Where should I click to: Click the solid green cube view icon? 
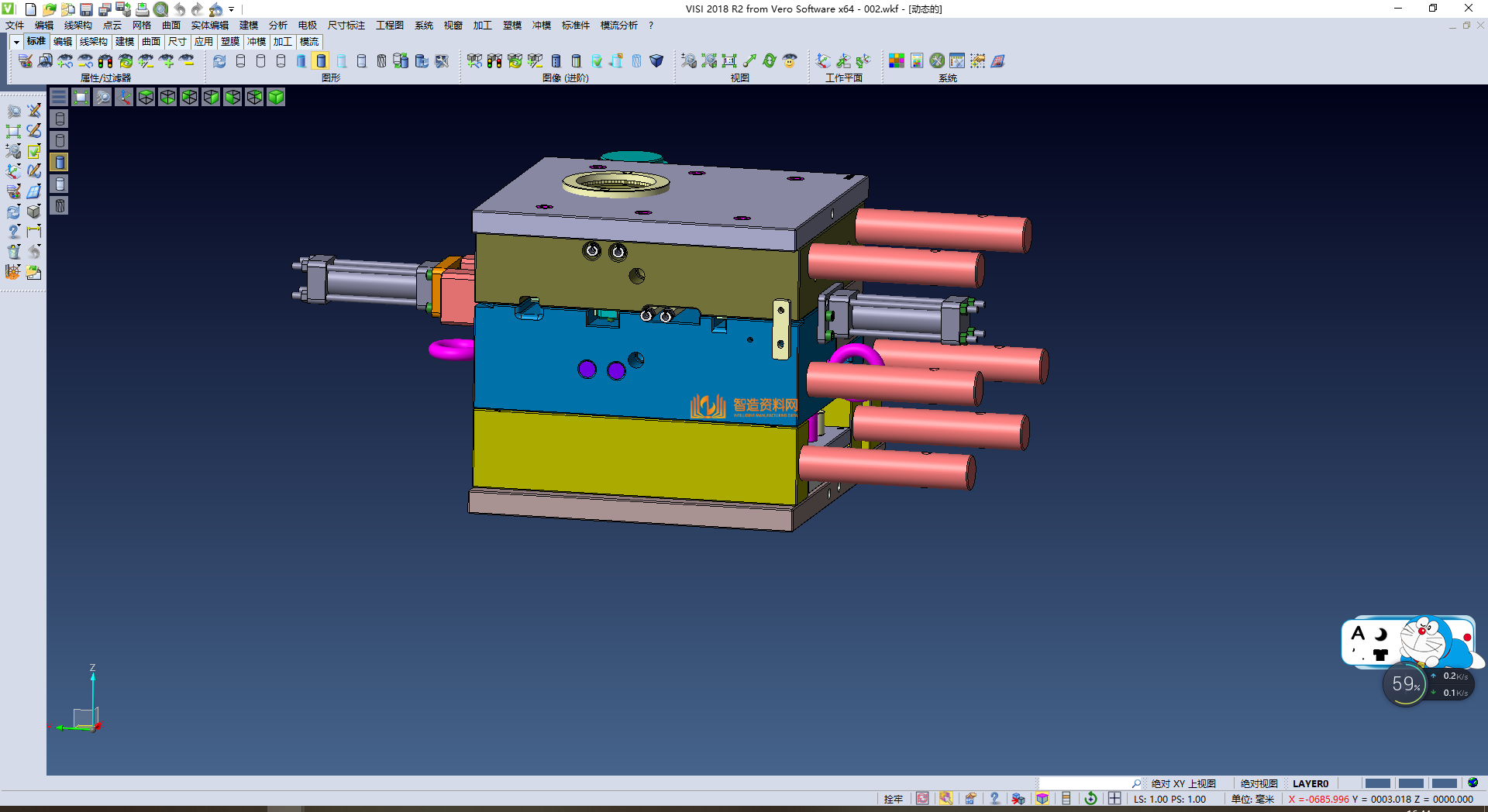276,97
